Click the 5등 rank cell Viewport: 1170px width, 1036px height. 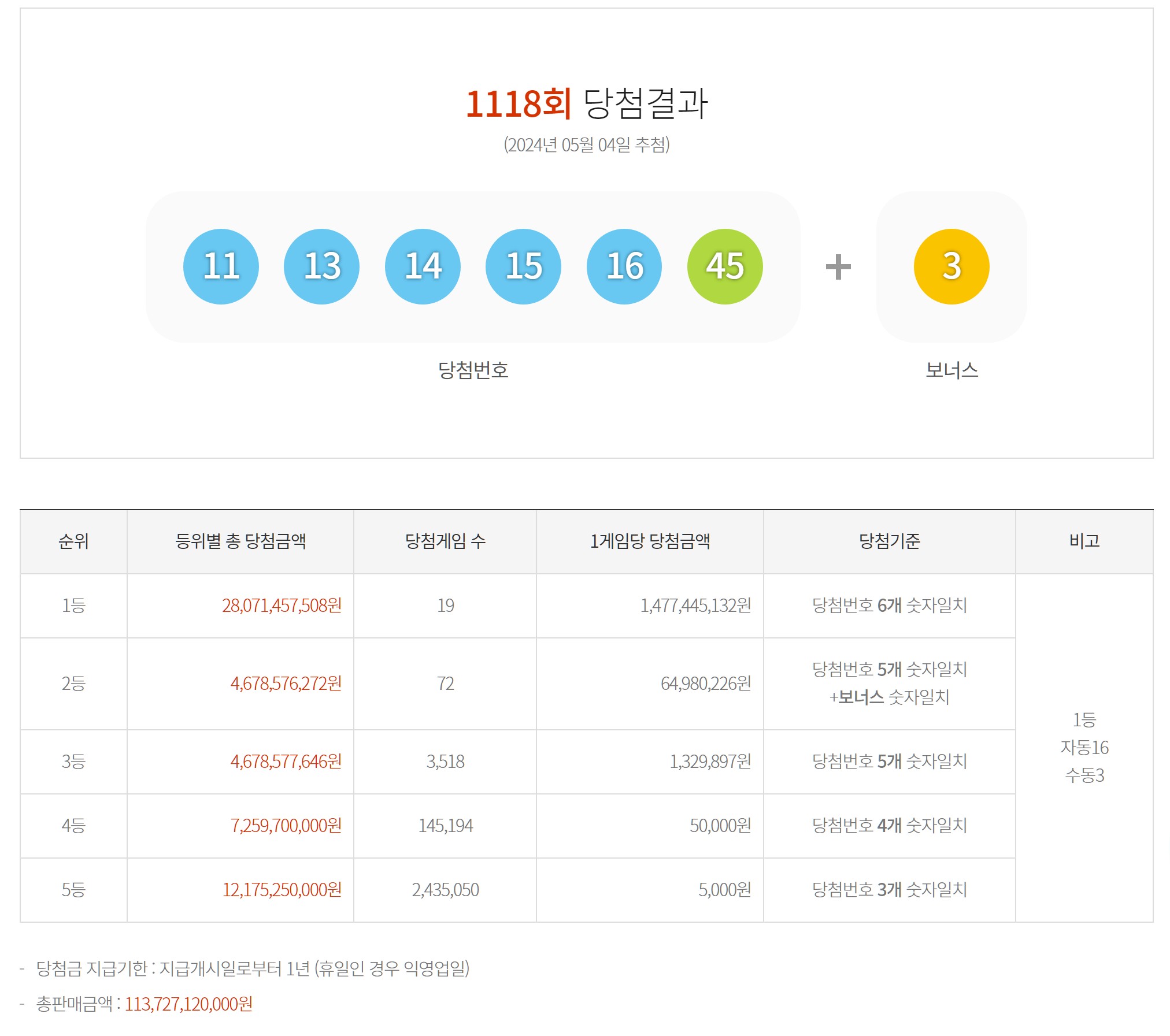pyautogui.click(x=73, y=890)
